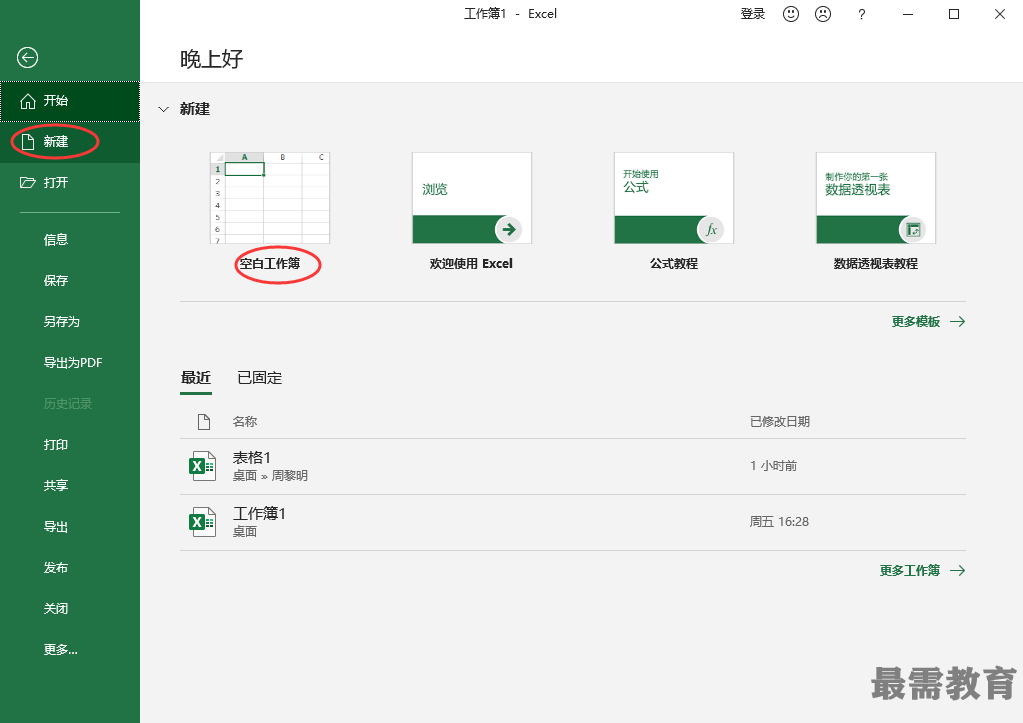Sort by 名称 column header
This screenshot has width=1023, height=723.
pos(245,422)
